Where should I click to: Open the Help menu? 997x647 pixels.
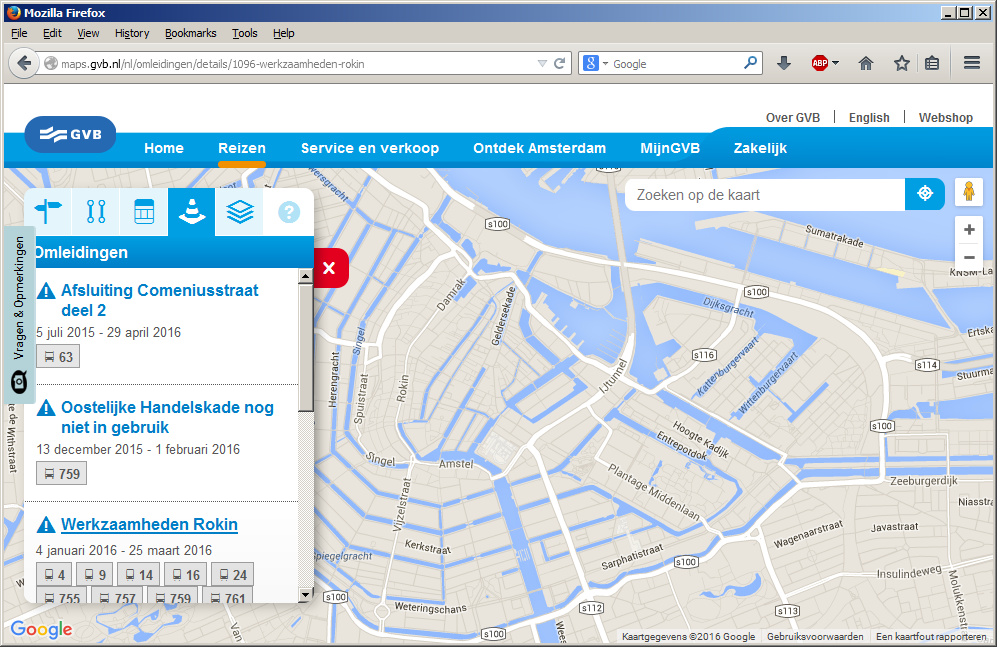click(284, 33)
